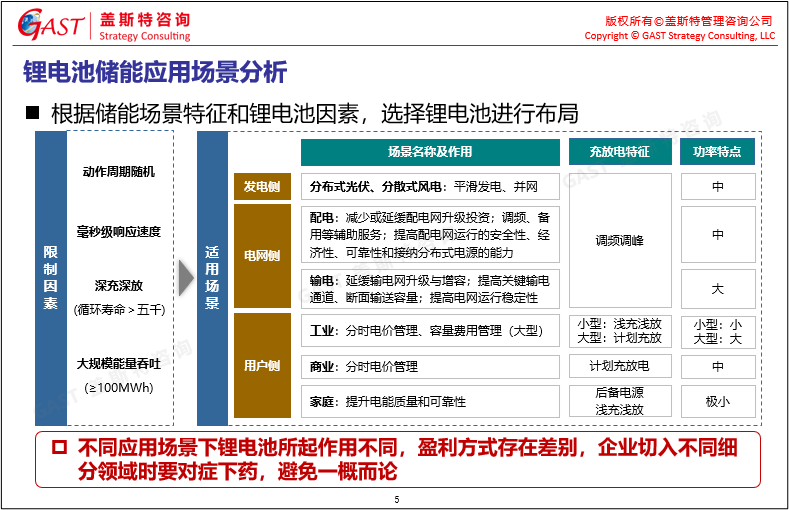789x510 pixels.
Task: Select the 充放电特征 column header
Action: pyautogui.click(x=619, y=152)
